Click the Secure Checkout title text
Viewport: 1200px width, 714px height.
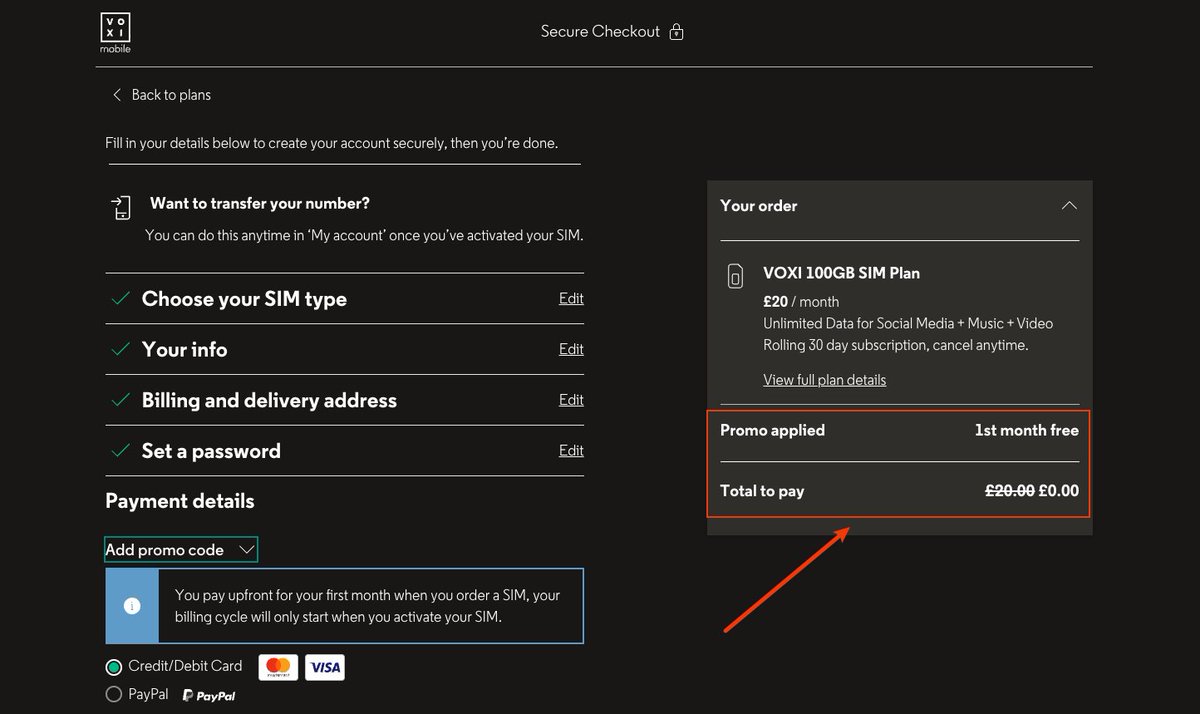point(600,32)
